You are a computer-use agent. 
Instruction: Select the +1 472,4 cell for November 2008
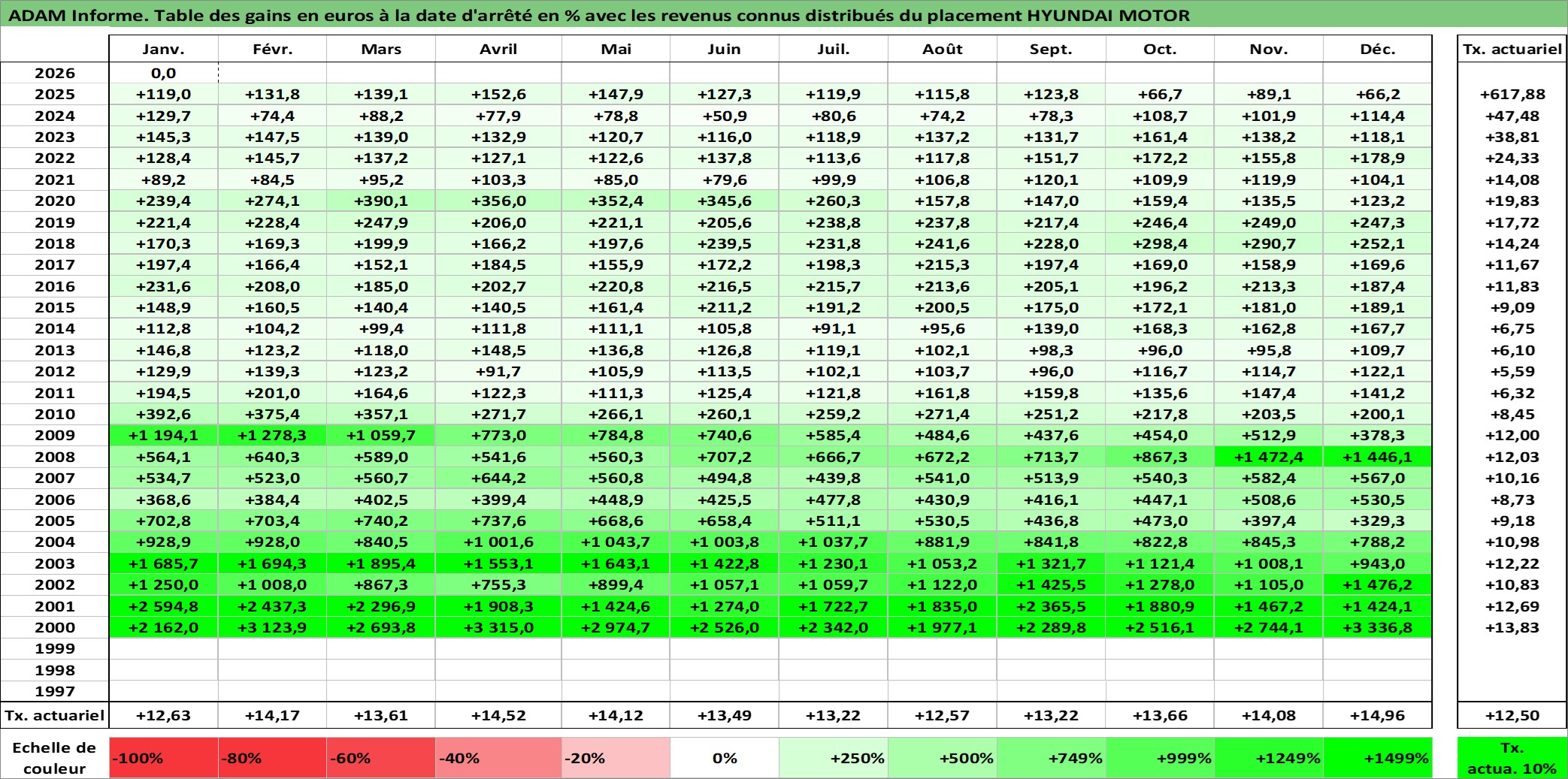coord(1269,457)
